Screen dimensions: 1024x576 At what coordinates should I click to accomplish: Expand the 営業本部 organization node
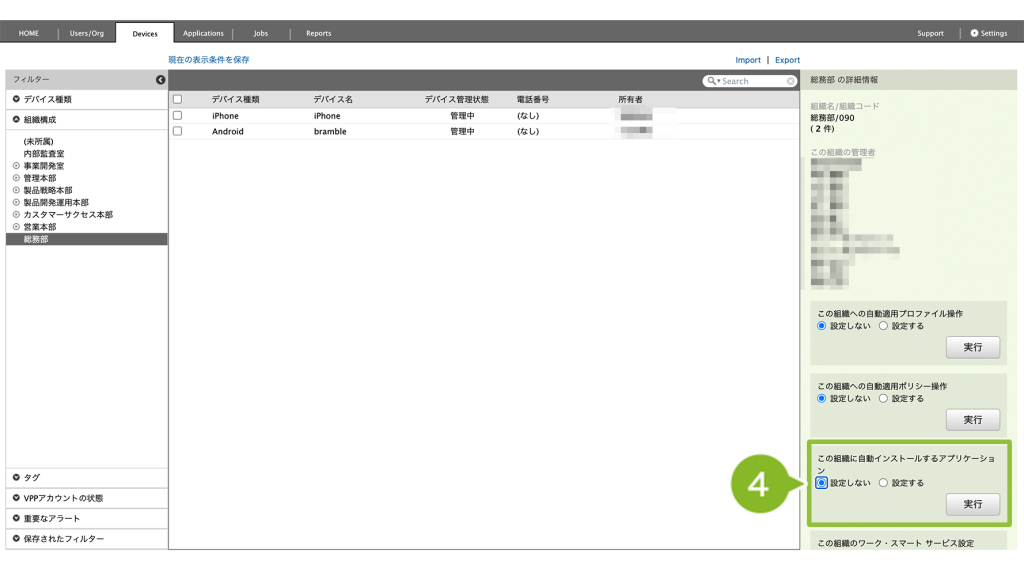16,227
